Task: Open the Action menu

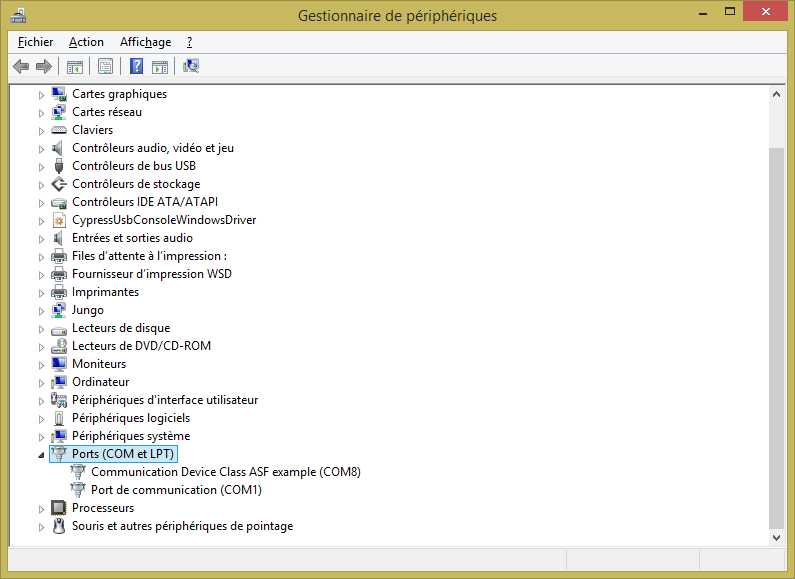Action: (86, 42)
